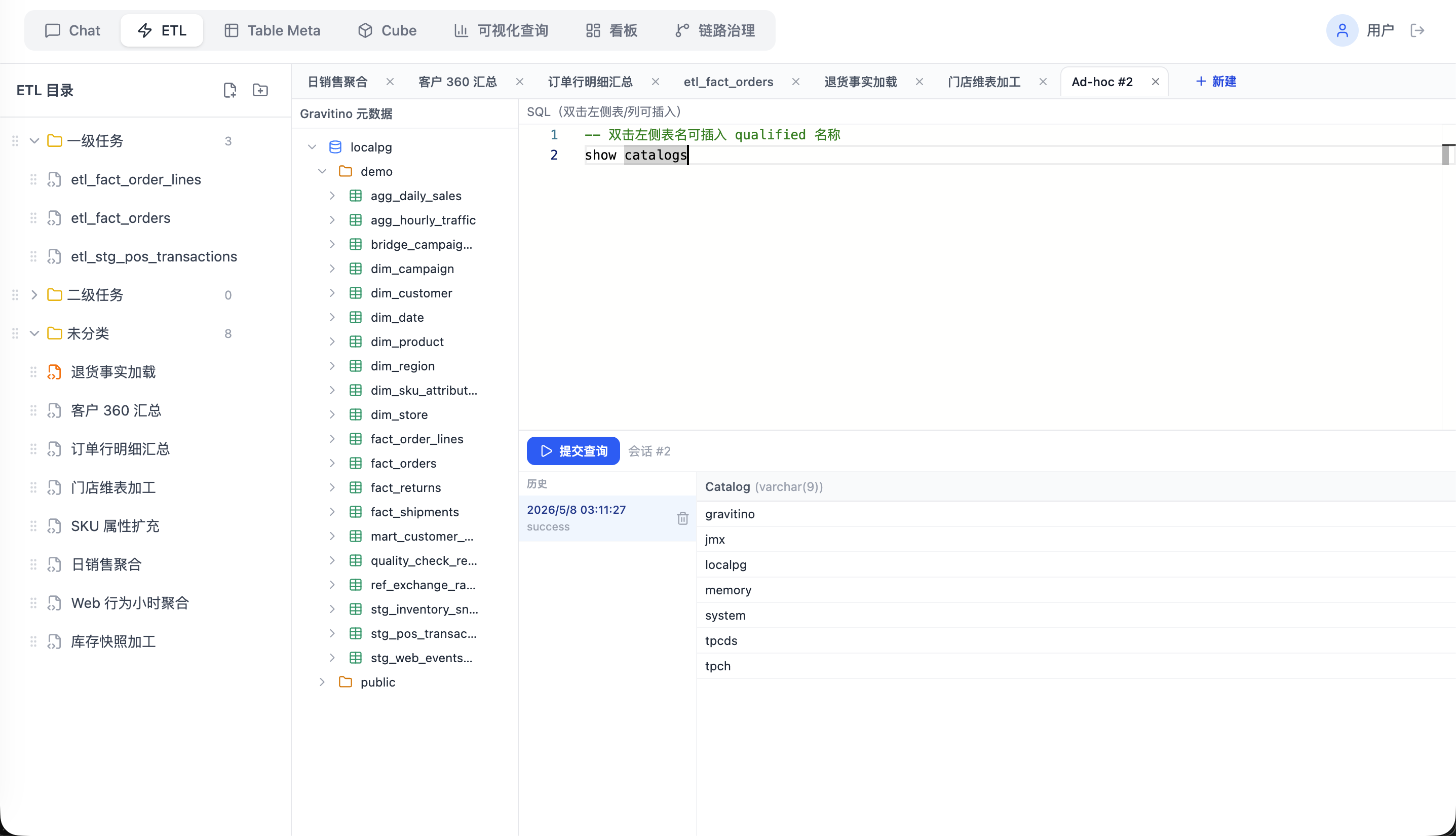Collapse the demo schema node
This screenshot has width=1456, height=836.
[x=322, y=171]
